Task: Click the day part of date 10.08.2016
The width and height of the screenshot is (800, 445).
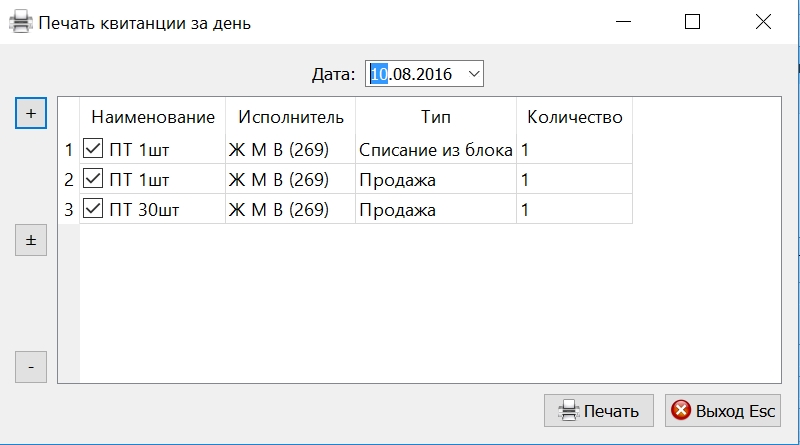Action: pos(379,74)
